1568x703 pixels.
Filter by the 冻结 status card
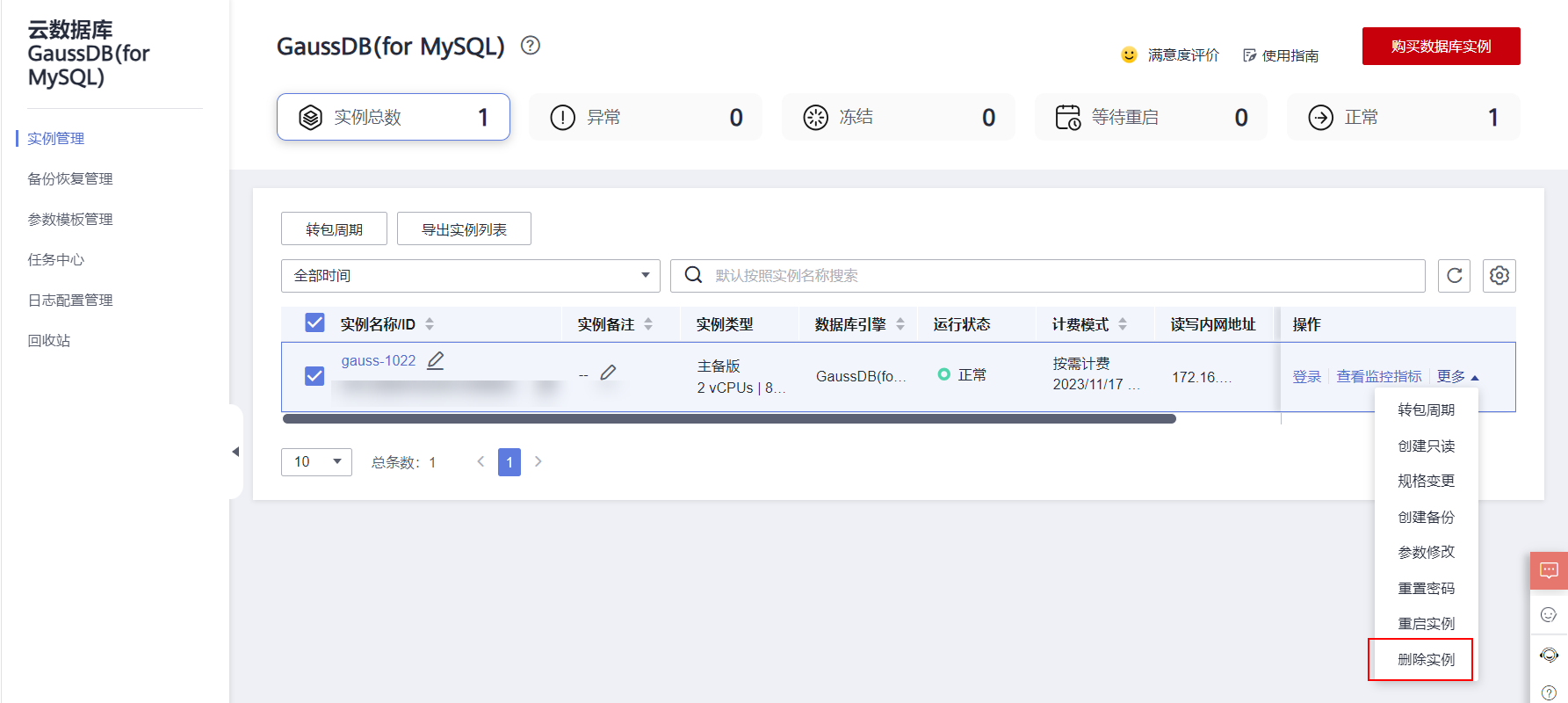click(x=899, y=117)
